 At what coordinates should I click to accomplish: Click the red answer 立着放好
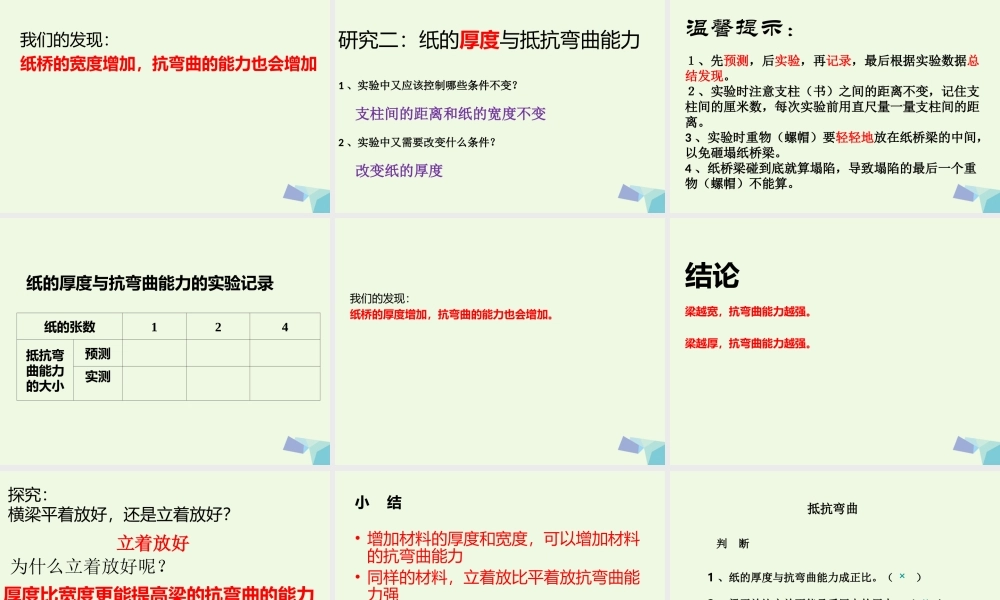(153, 543)
